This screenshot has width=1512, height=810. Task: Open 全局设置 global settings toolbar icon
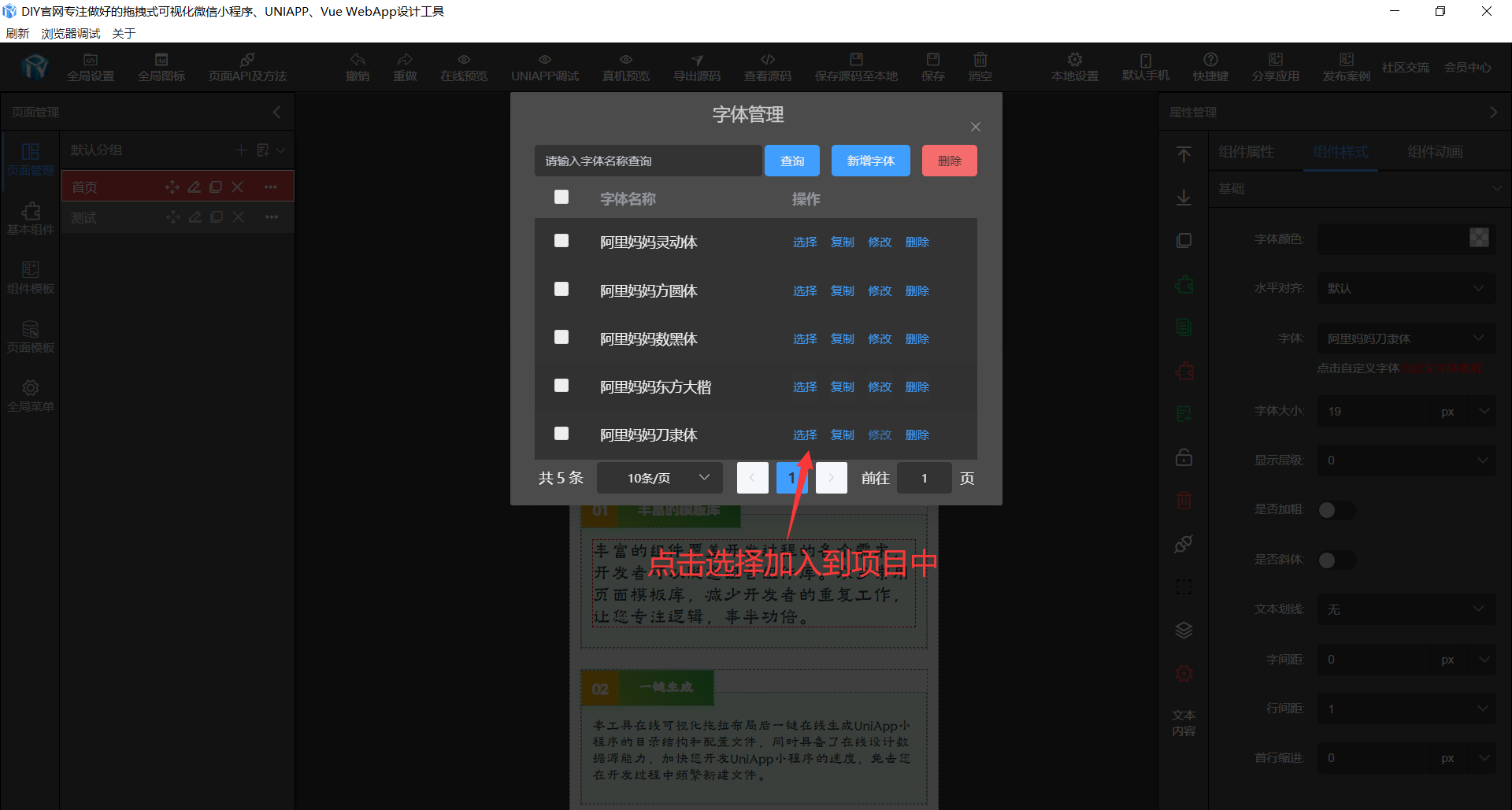coord(91,68)
